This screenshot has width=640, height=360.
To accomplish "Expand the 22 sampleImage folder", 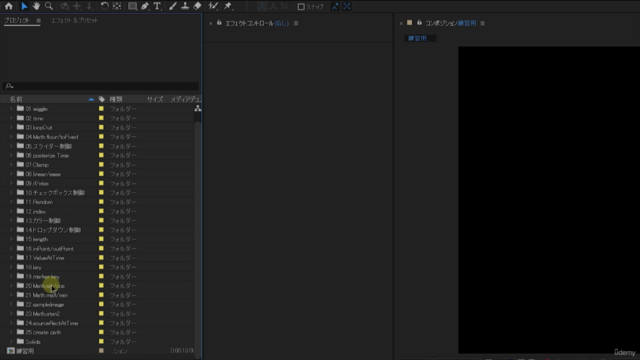I will [x=11, y=304].
